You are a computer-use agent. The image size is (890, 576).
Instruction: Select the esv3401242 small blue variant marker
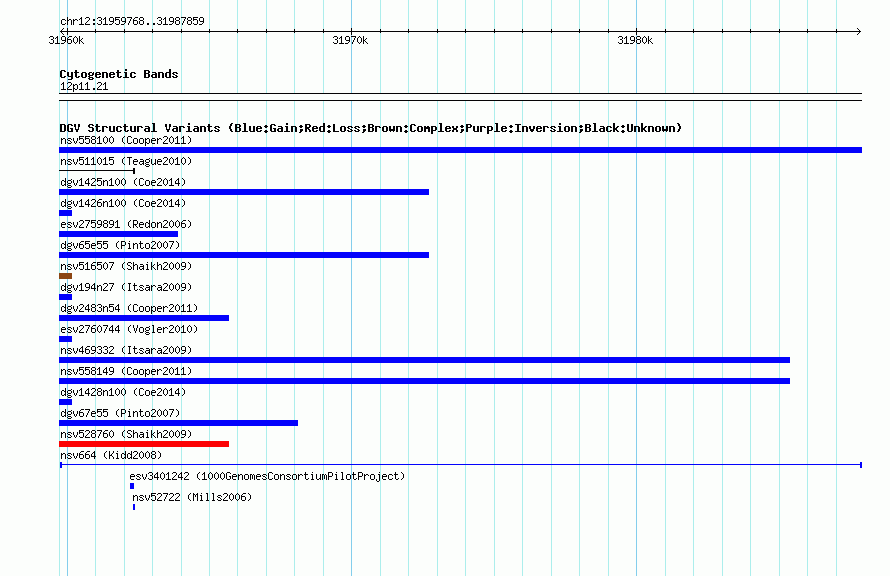[x=132, y=486]
